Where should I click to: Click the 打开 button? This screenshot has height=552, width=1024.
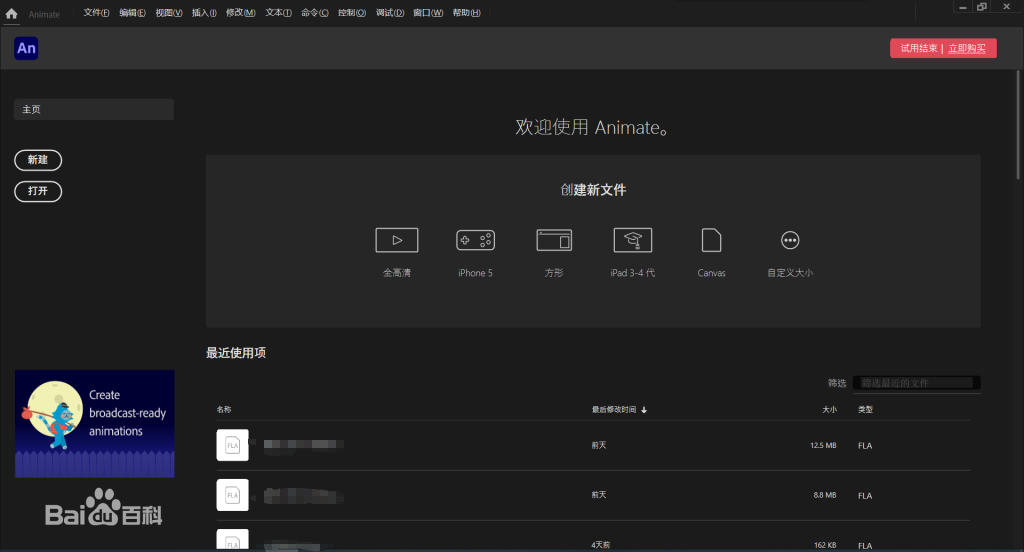(38, 191)
